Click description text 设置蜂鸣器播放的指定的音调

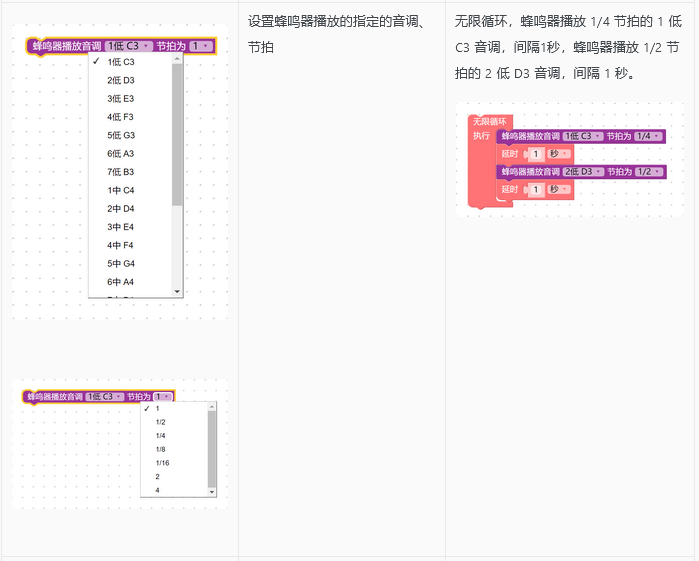(336, 34)
